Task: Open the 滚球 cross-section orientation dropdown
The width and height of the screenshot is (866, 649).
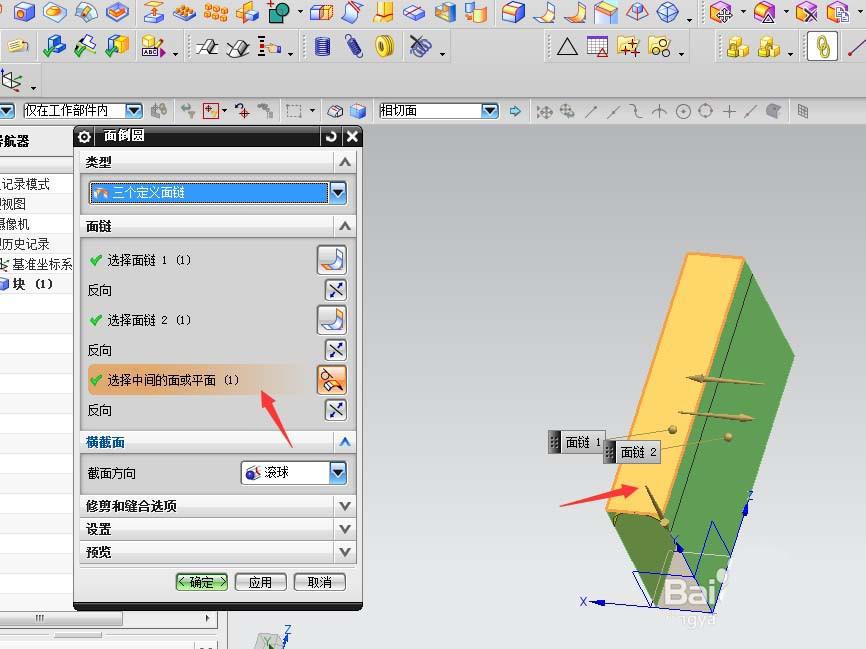Action: [337, 472]
